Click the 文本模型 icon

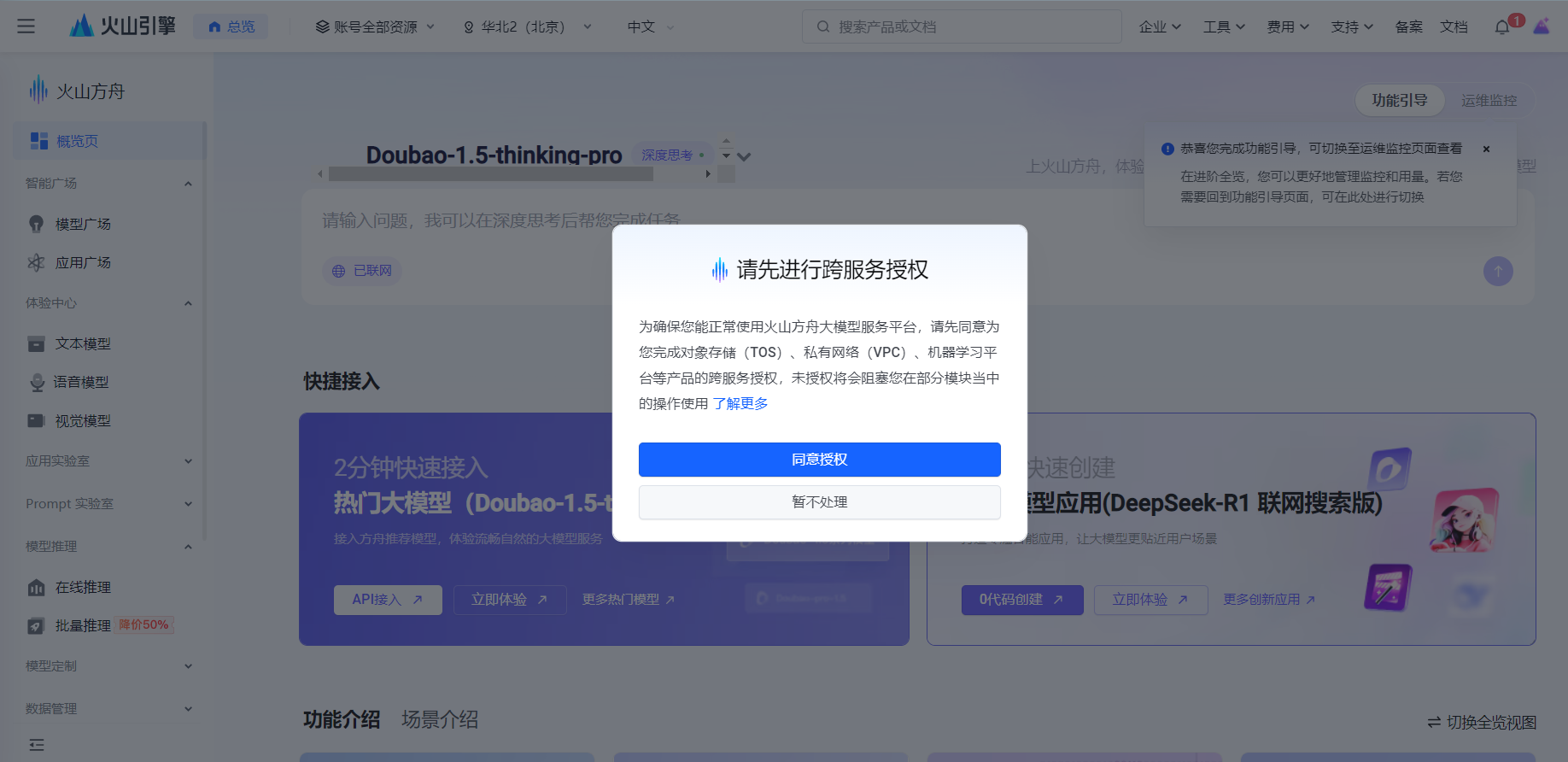[x=36, y=343]
